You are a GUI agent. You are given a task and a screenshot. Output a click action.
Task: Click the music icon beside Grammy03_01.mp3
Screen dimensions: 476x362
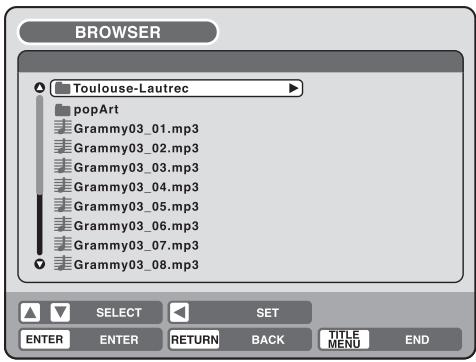point(63,127)
